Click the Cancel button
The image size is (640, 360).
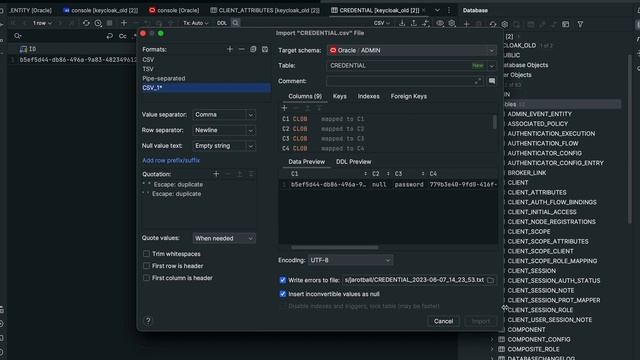443,321
